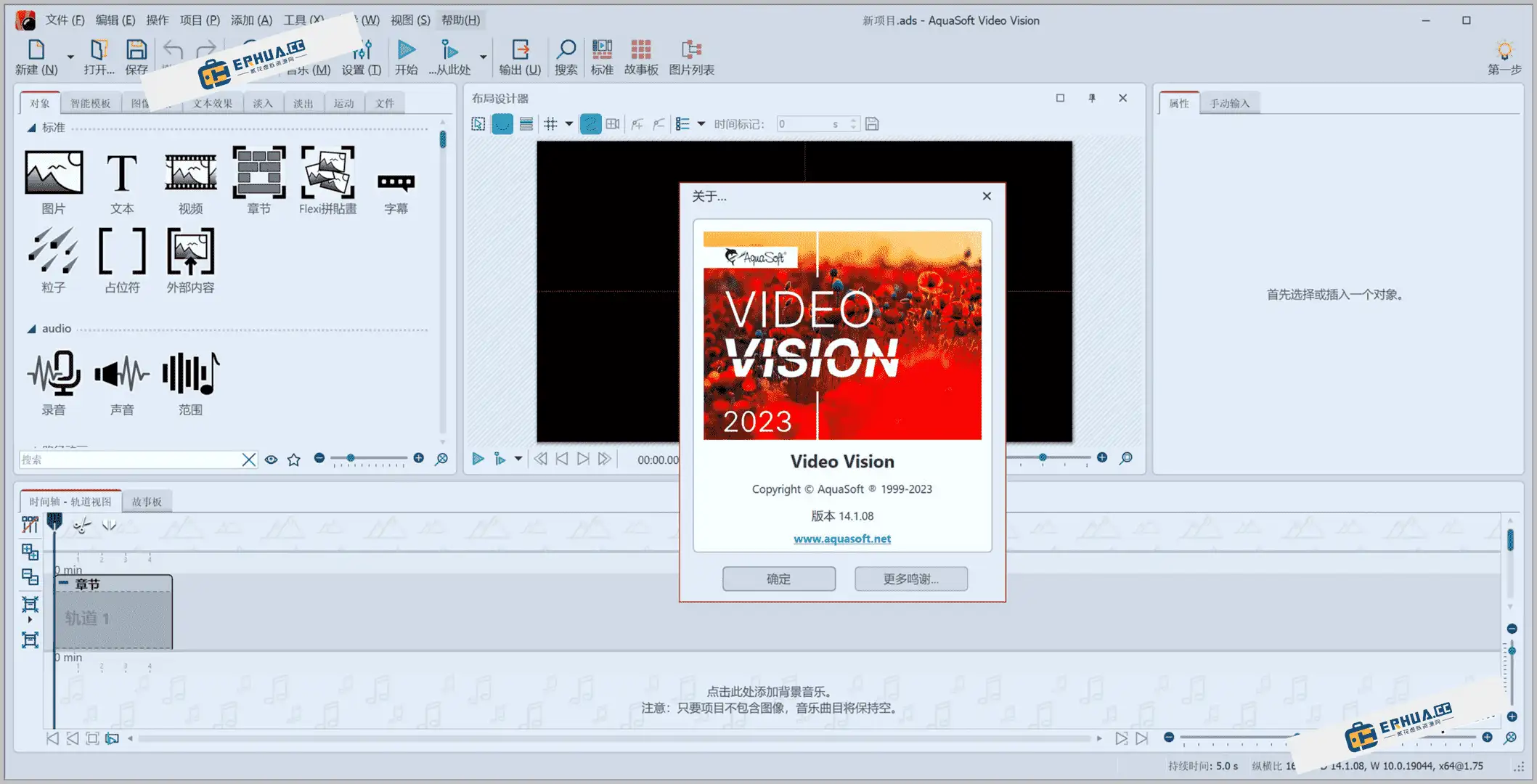Viewport: 1537px width, 784px height.
Task: Toggle the highlighted snap button in layout designer
Action: (x=590, y=124)
